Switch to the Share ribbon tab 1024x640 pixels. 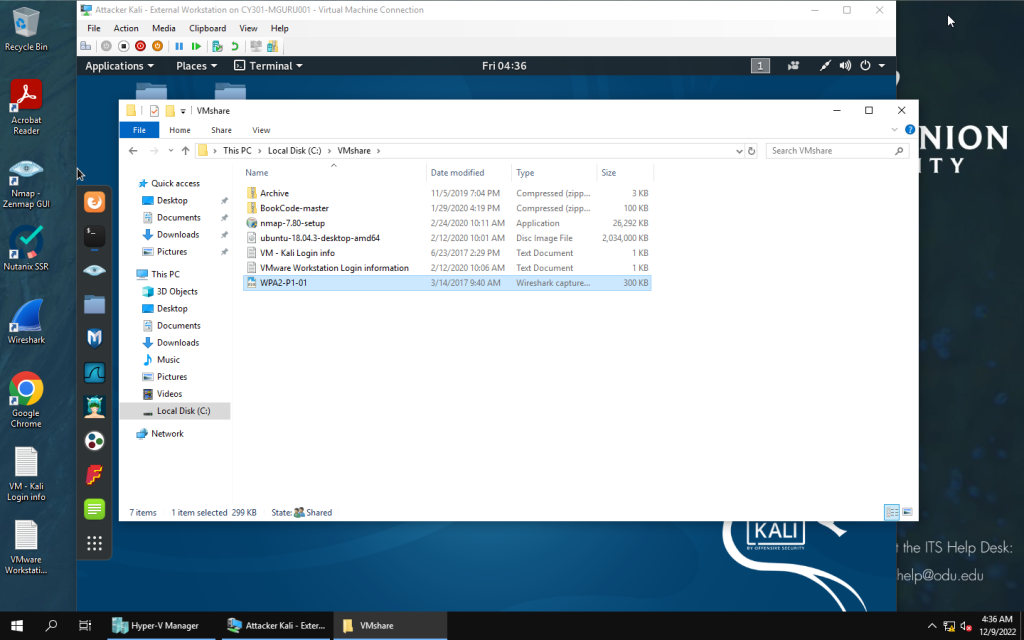click(221, 130)
